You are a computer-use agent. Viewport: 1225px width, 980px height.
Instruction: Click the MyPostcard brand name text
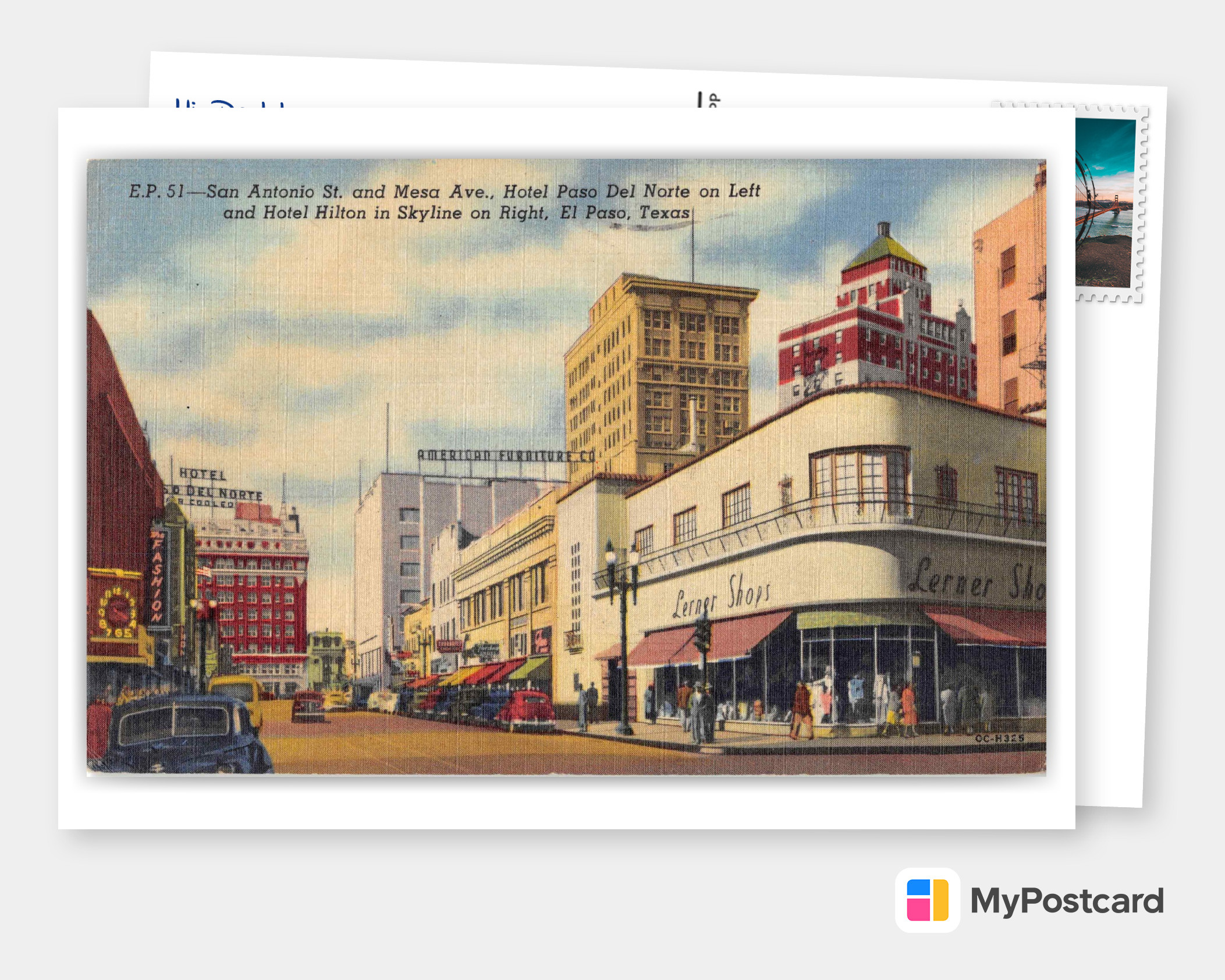(x=1067, y=901)
